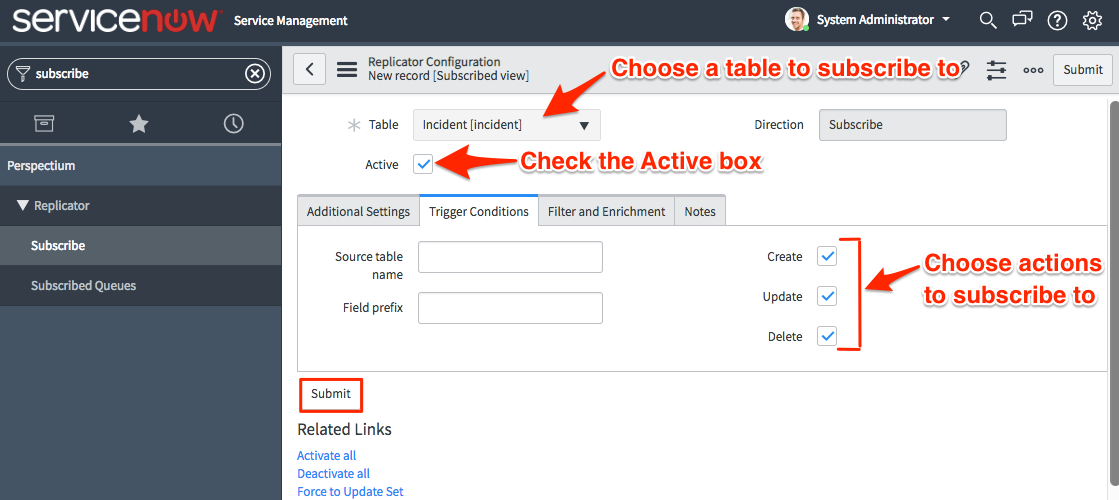Screen dimensions: 1119x500
Task: Toggle the Active checkbox
Action: tap(423, 165)
